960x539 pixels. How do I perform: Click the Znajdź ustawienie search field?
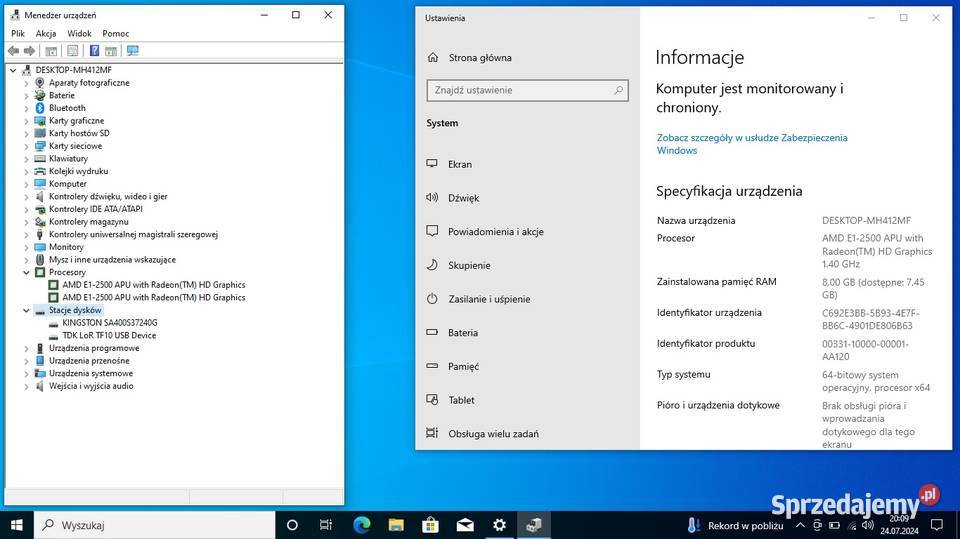tap(527, 90)
